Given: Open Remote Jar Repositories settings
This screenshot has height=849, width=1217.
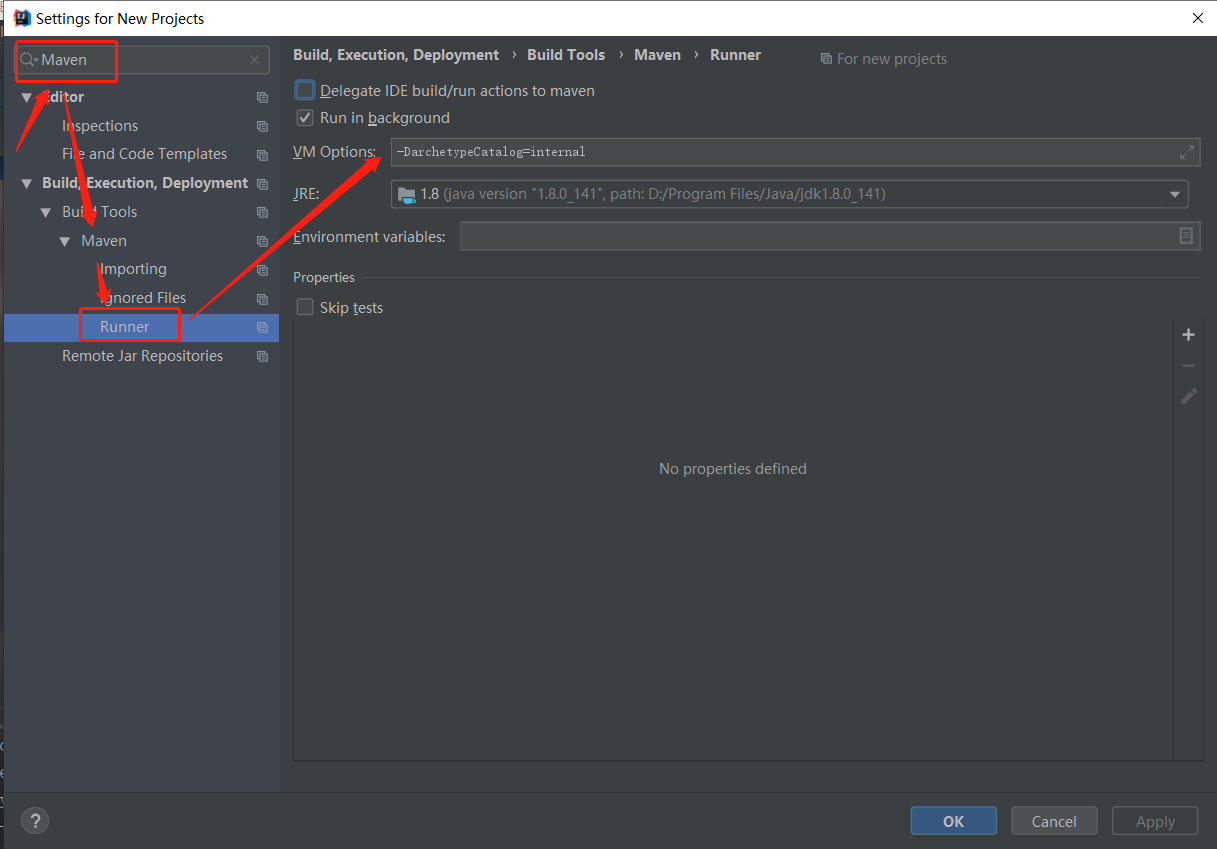Looking at the screenshot, I should click(x=142, y=356).
